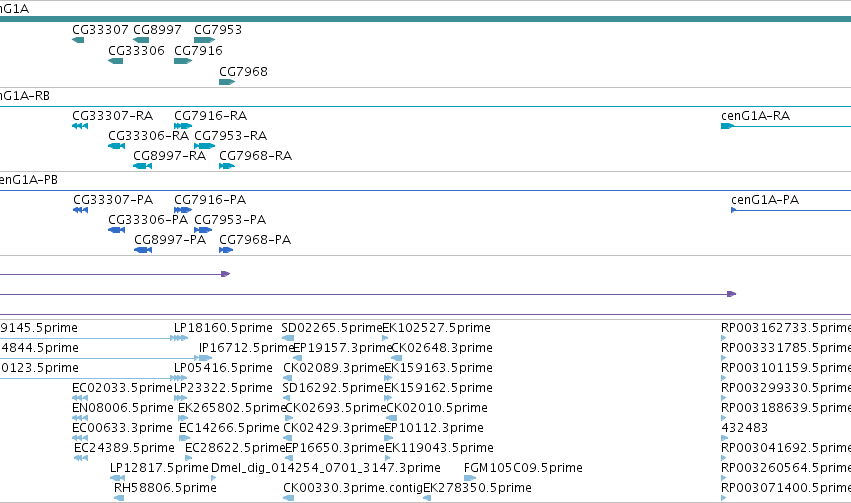The image size is (851, 503).
Task: Click the FGM105C09.5prime EST glyph
Action: click(x=470, y=478)
